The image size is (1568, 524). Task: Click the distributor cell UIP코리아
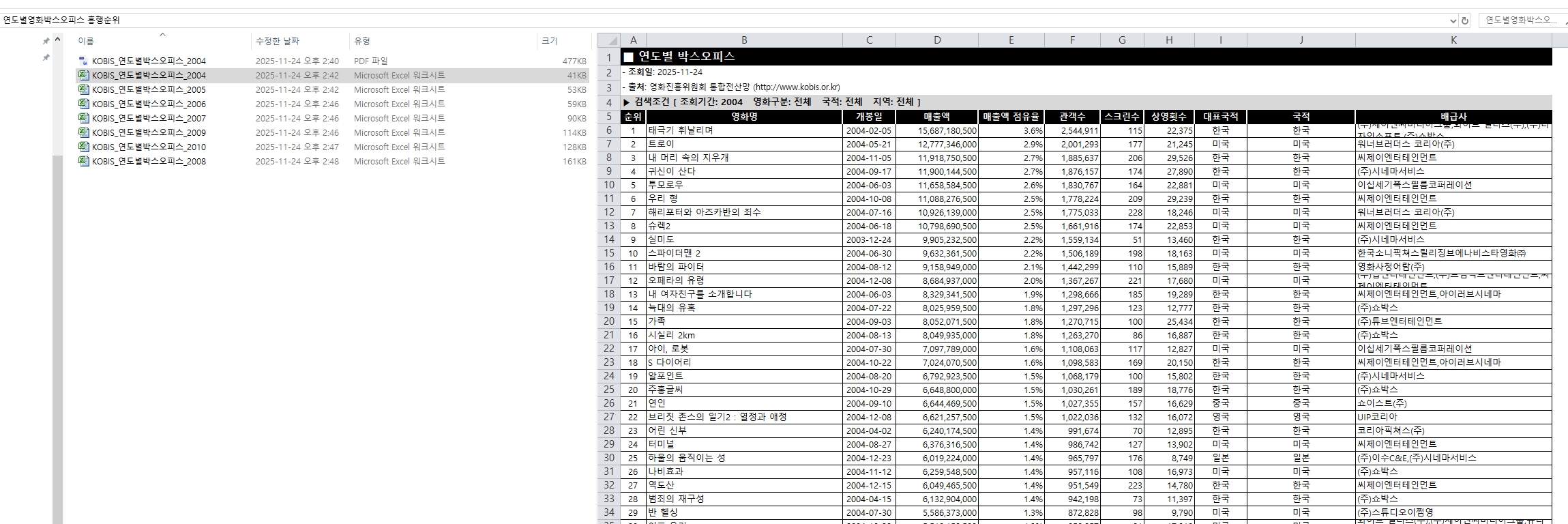[1453, 417]
